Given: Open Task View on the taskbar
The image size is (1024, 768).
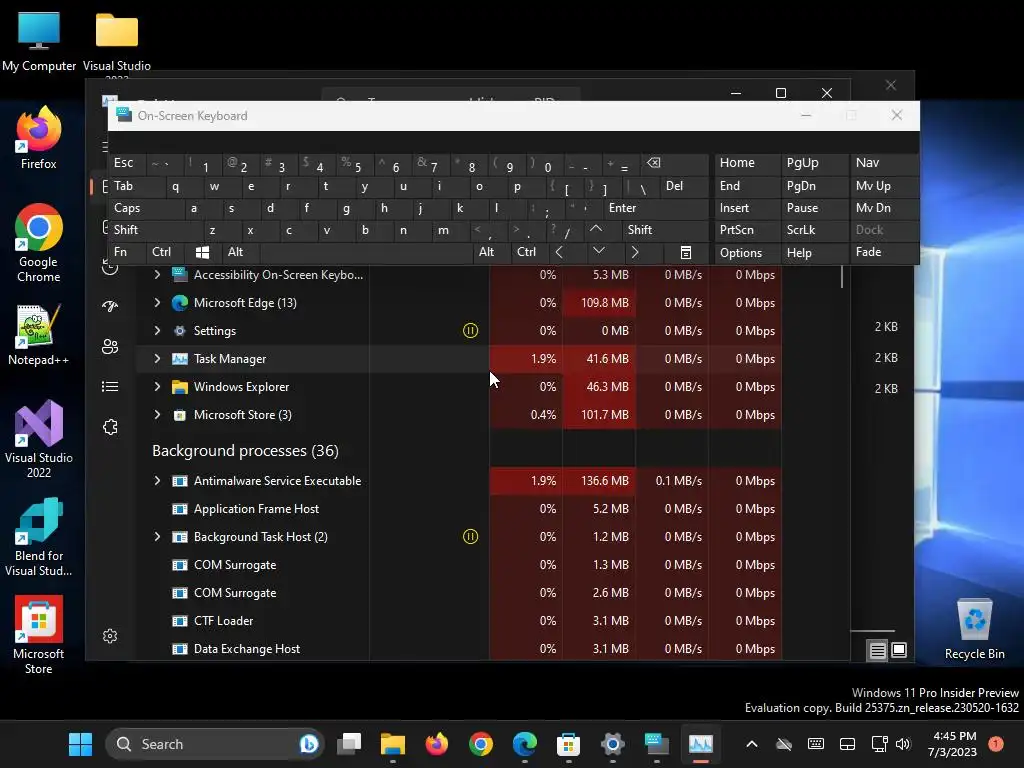Looking at the screenshot, I should coord(349,744).
